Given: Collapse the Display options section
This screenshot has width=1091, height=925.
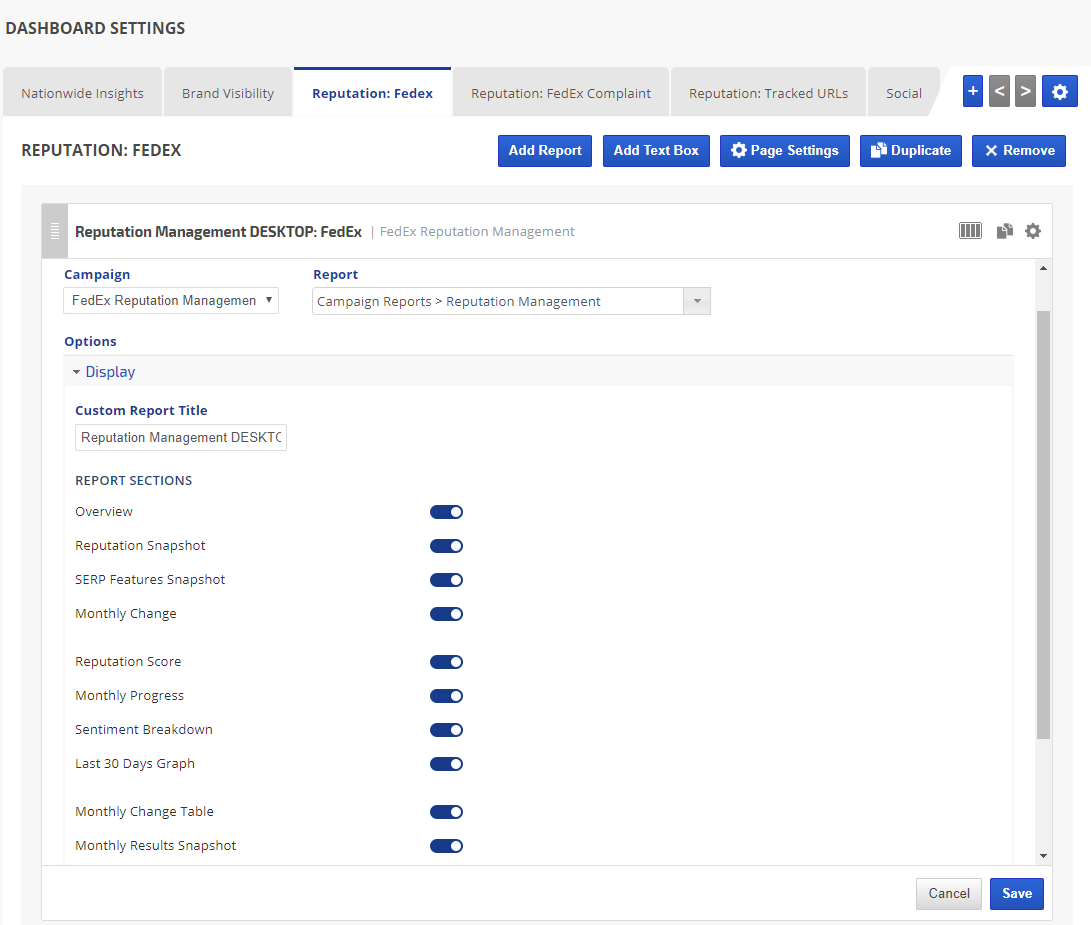Looking at the screenshot, I should [104, 372].
